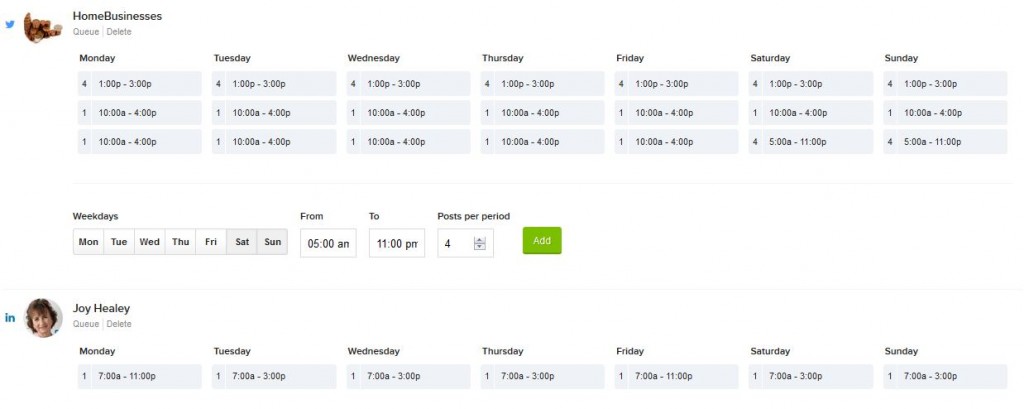The height and width of the screenshot is (409, 1024).
Task: Open the To time field
Action: pos(397,243)
